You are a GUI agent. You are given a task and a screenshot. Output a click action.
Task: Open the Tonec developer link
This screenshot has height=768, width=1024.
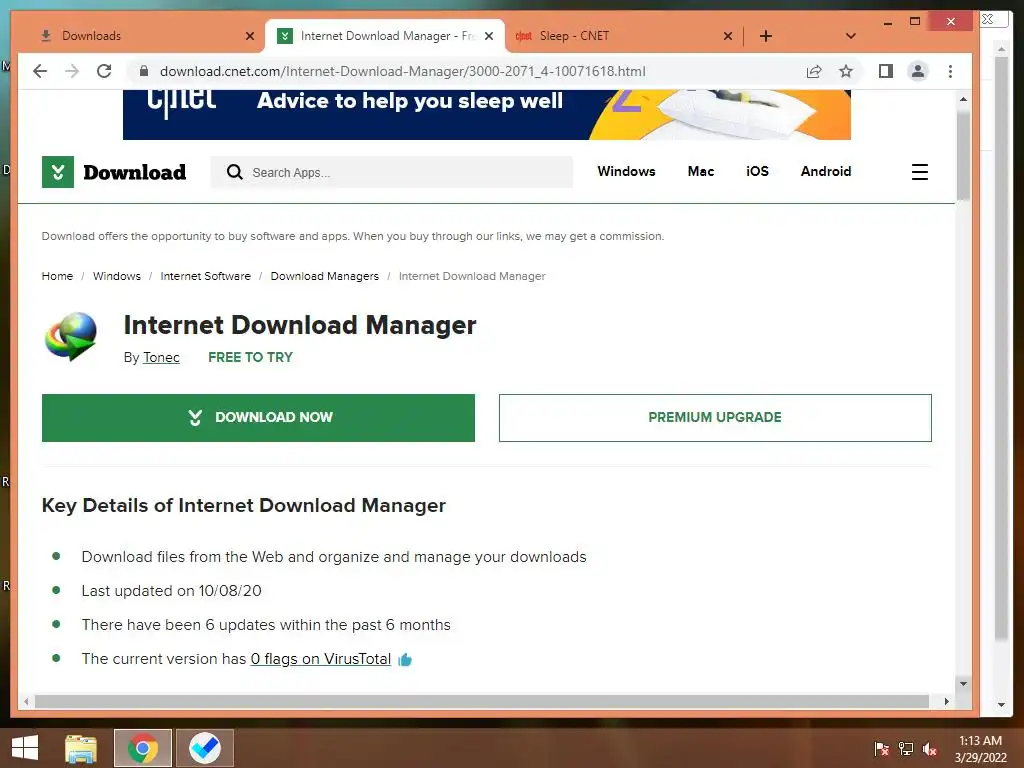[161, 357]
